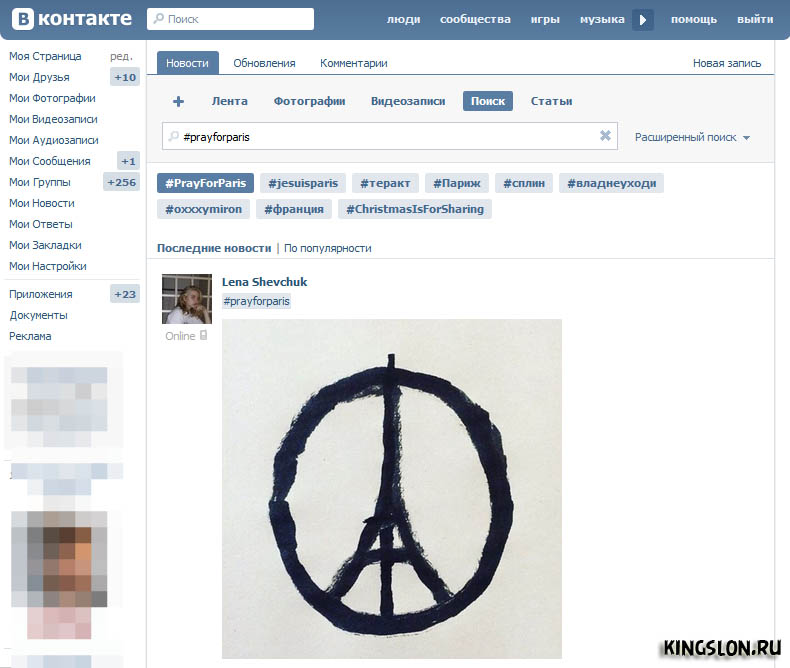Screen dimensions: 790x668
Task: Open Мои Группы
Action: (40, 182)
